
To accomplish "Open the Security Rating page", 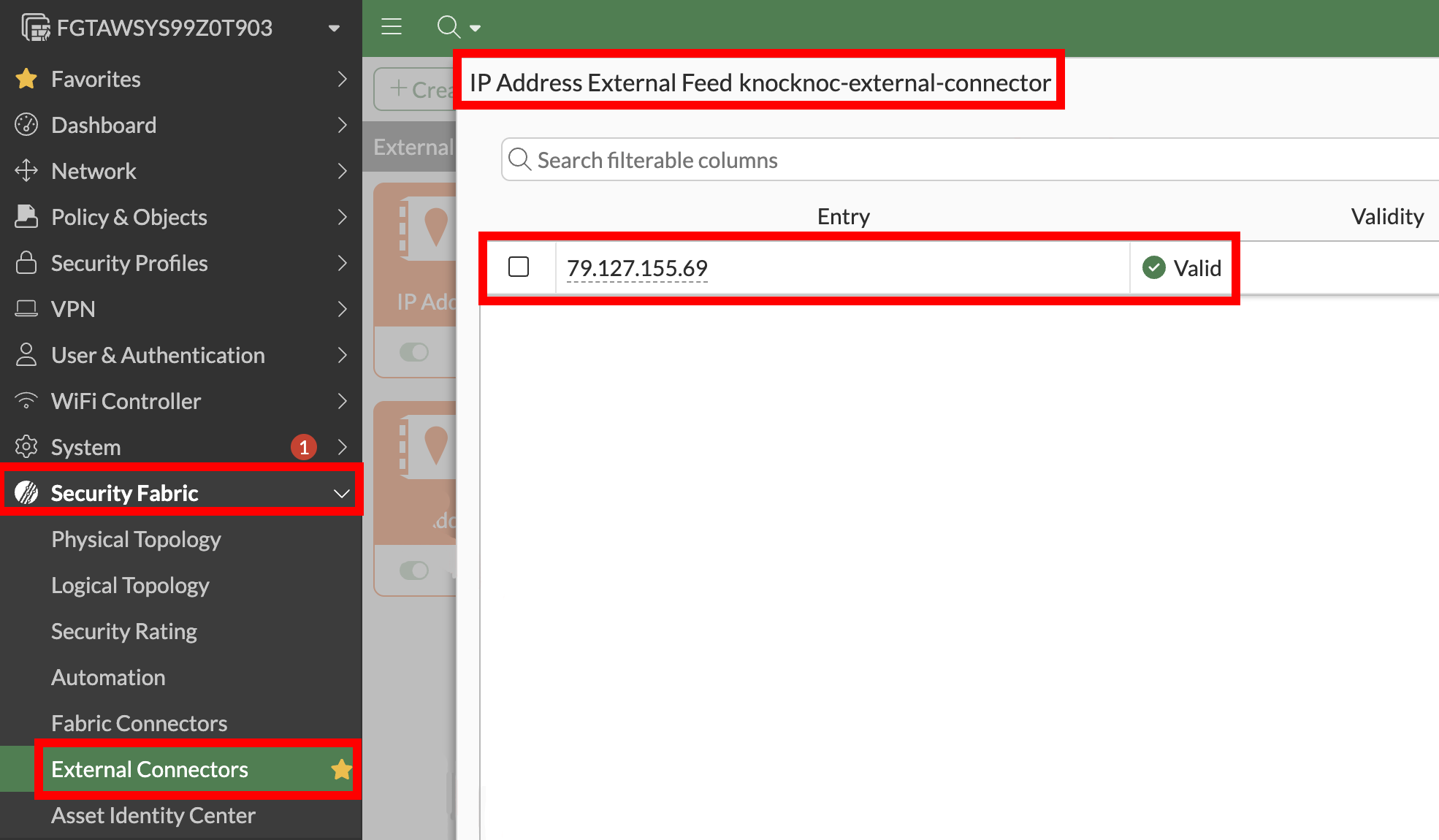I will point(124,631).
